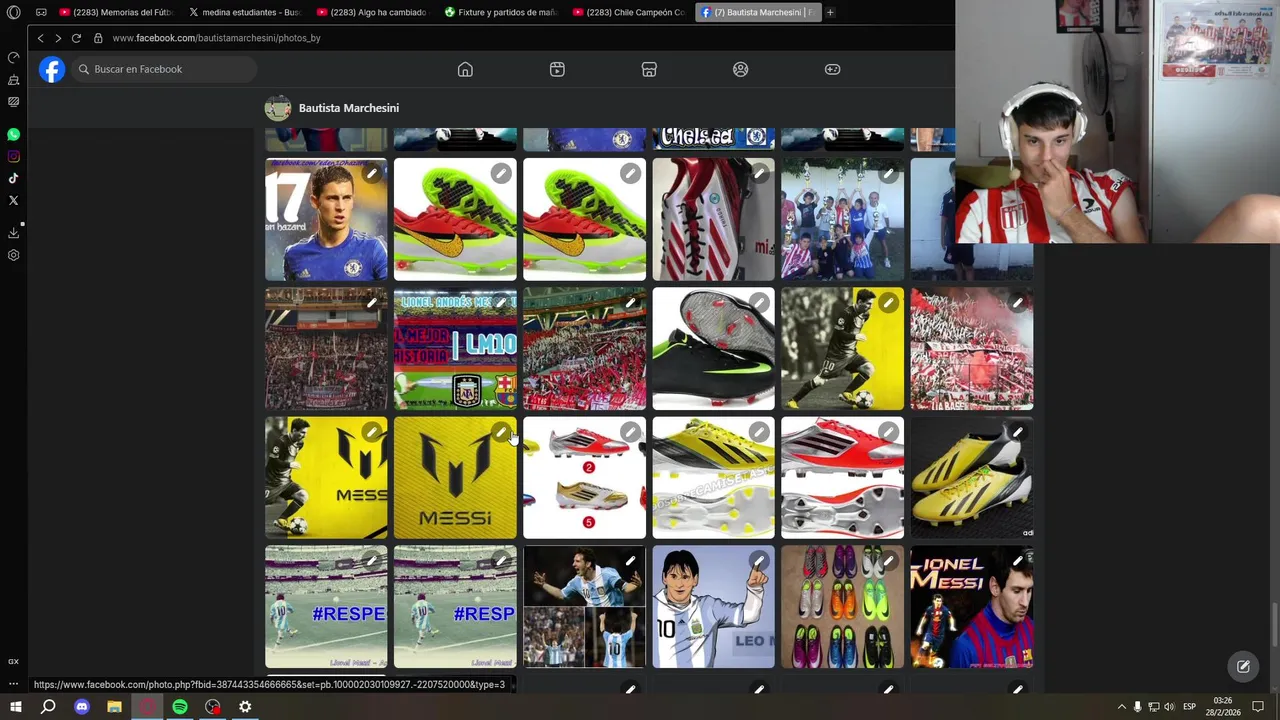Reload the page
The height and width of the screenshot is (720, 1280).
[x=76, y=38]
